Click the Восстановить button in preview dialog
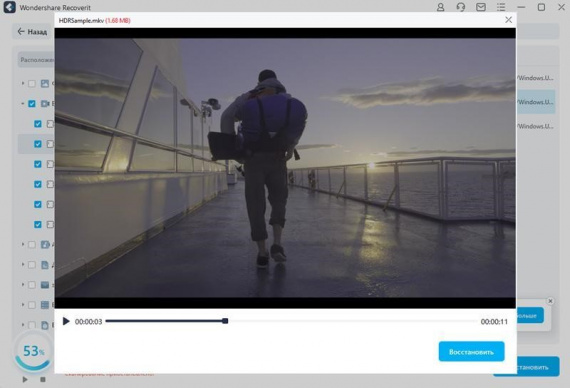This screenshot has height=388, width=570. point(471,352)
